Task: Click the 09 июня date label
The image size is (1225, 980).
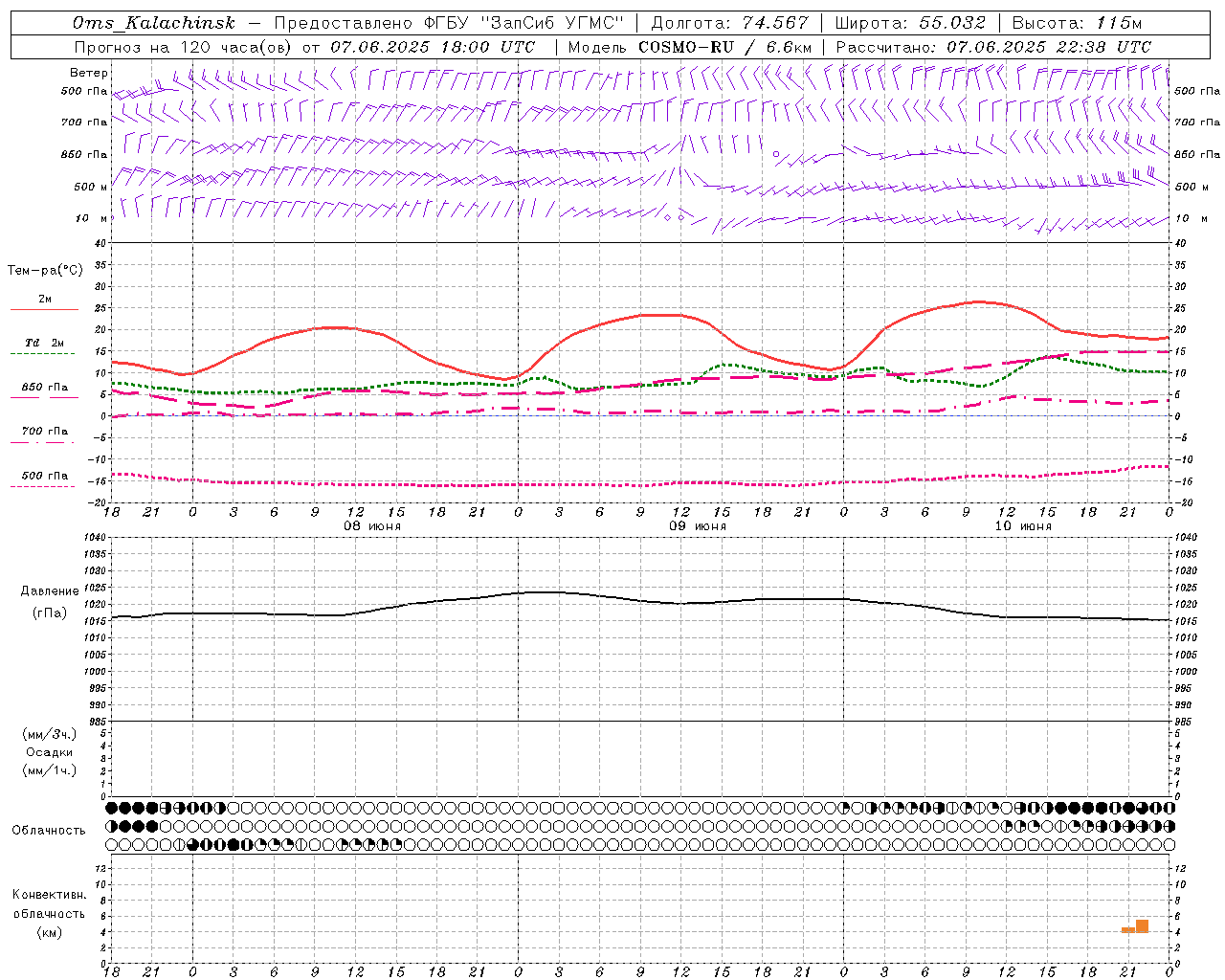Action: point(698,526)
